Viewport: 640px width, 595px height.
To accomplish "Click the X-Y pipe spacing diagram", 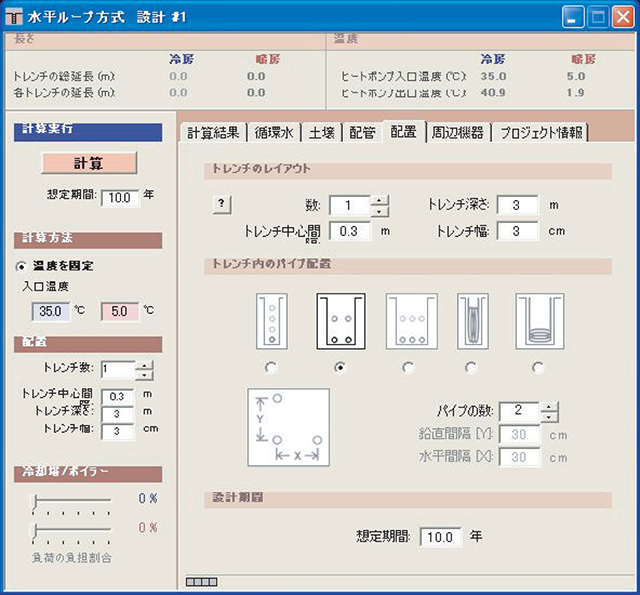I will pos(291,427).
